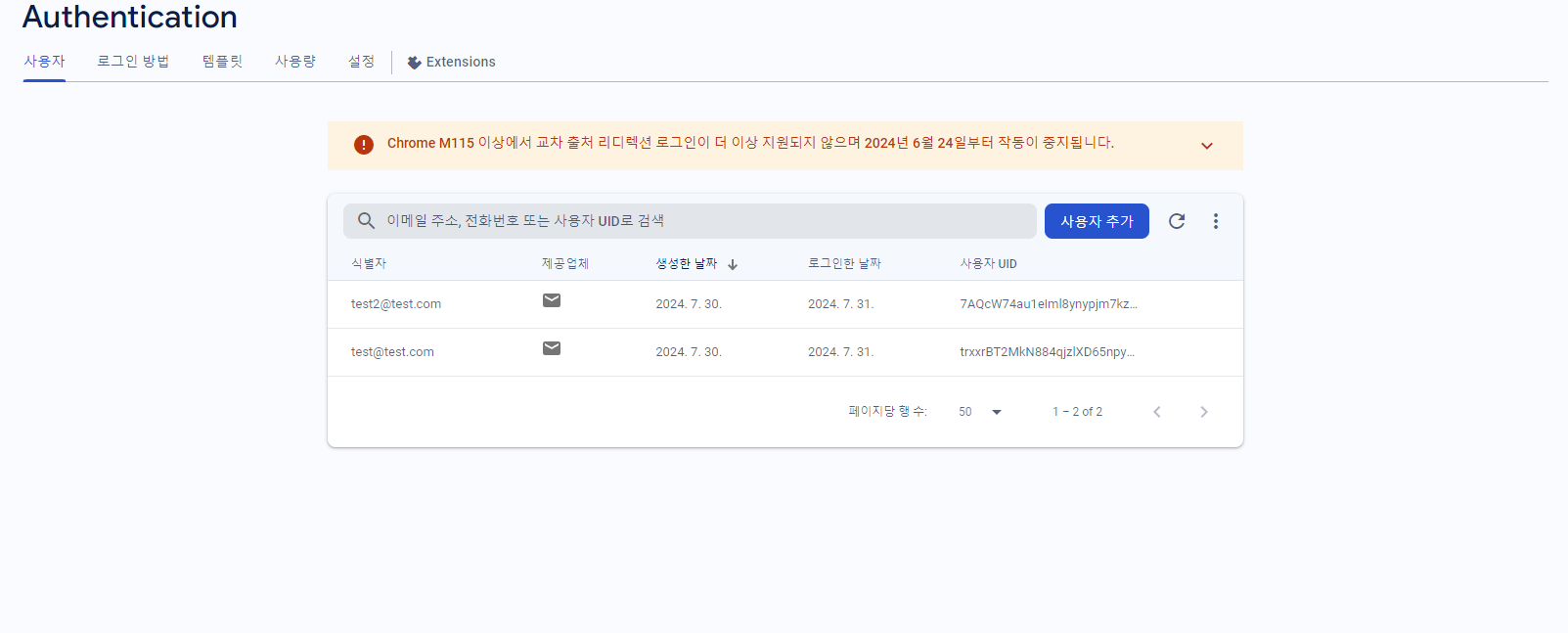Viewport: 1568px width, 633px height.
Task: Go to previous page of users
Action: 1157,412
